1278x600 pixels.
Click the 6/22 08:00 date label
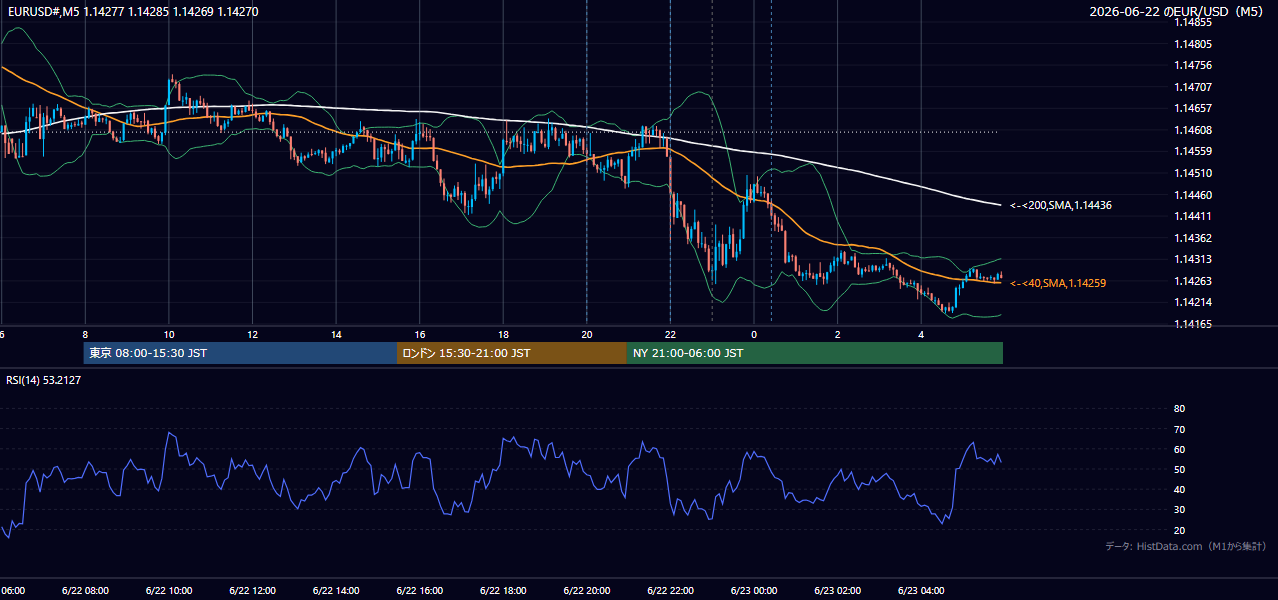coord(85,590)
